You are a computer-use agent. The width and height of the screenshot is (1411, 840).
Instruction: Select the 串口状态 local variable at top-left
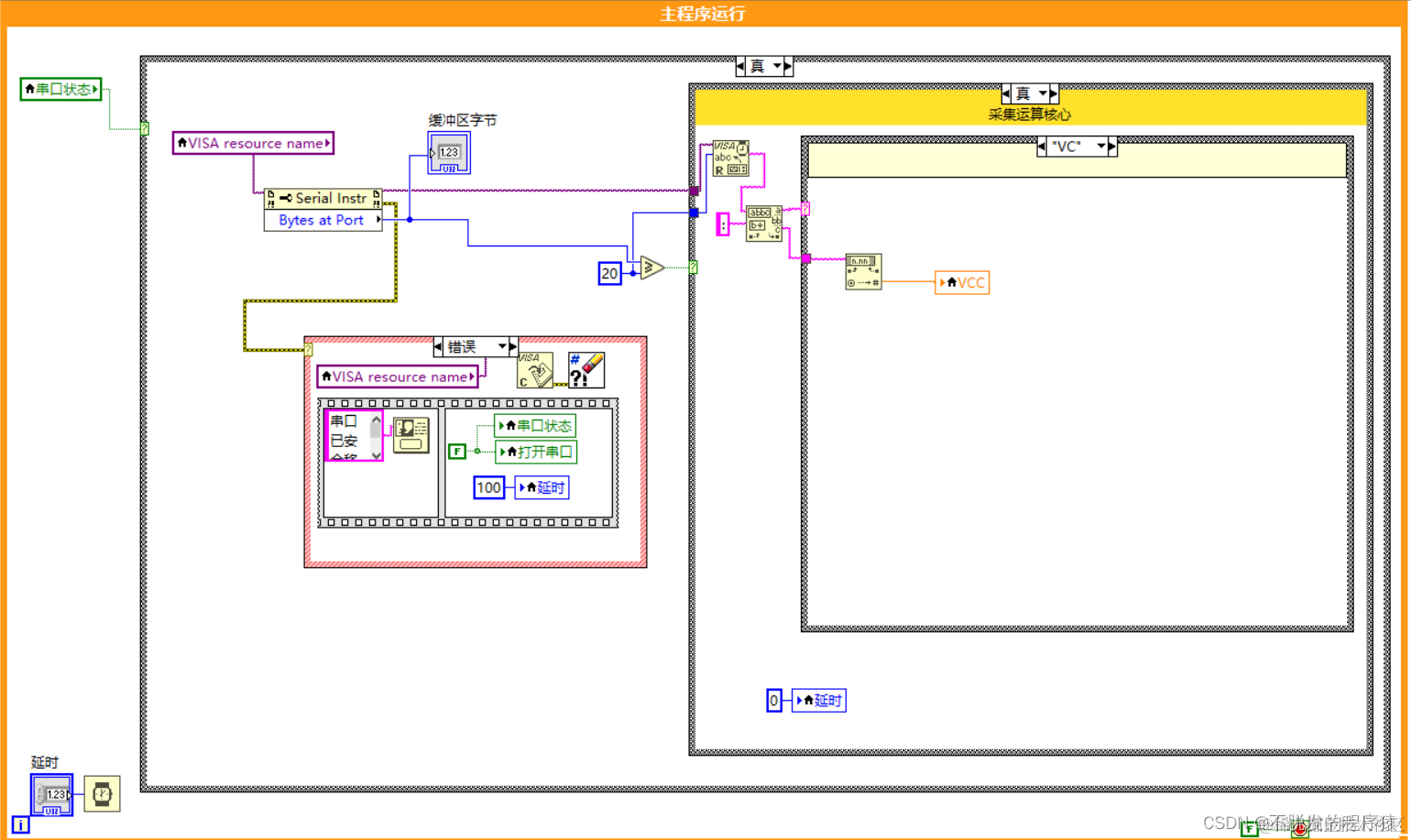pos(60,89)
